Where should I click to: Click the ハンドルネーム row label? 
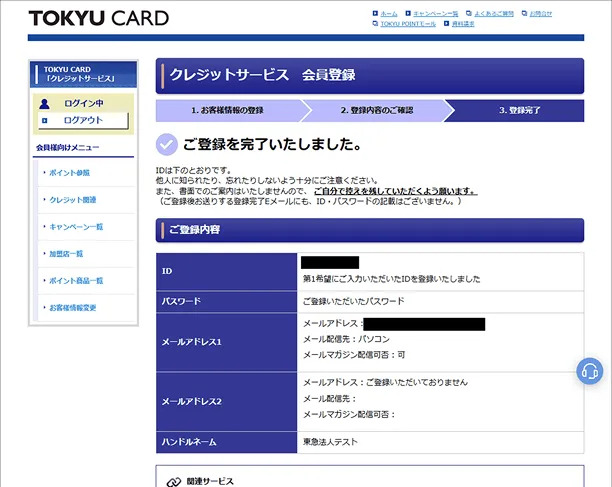tap(226, 442)
